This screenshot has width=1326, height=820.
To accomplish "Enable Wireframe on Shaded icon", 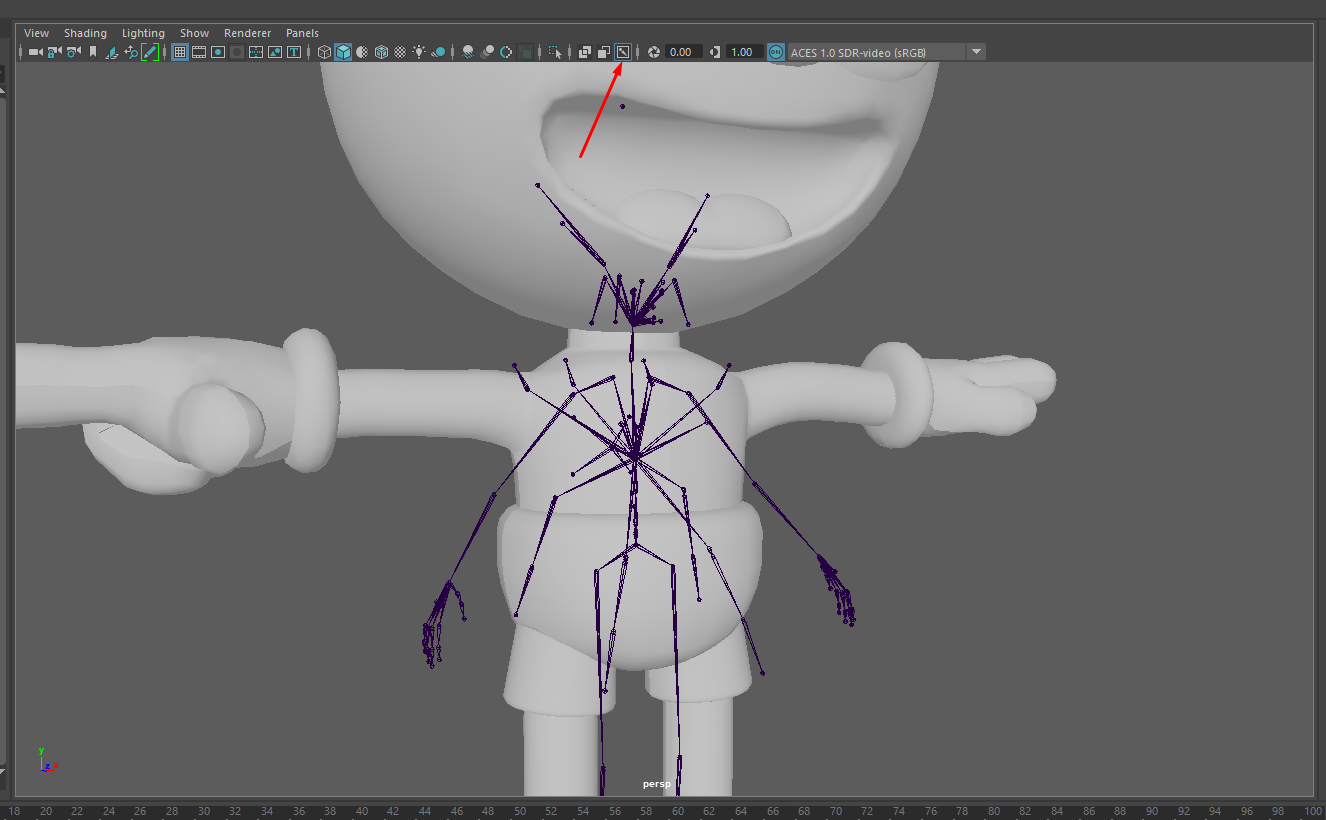I will pos(381,52).
